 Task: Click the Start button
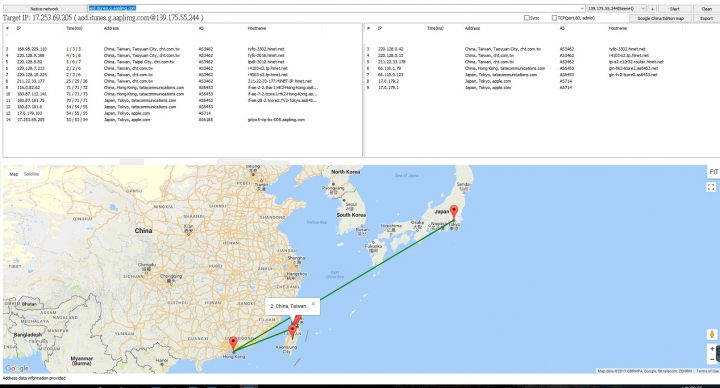[x=675, y=9]
